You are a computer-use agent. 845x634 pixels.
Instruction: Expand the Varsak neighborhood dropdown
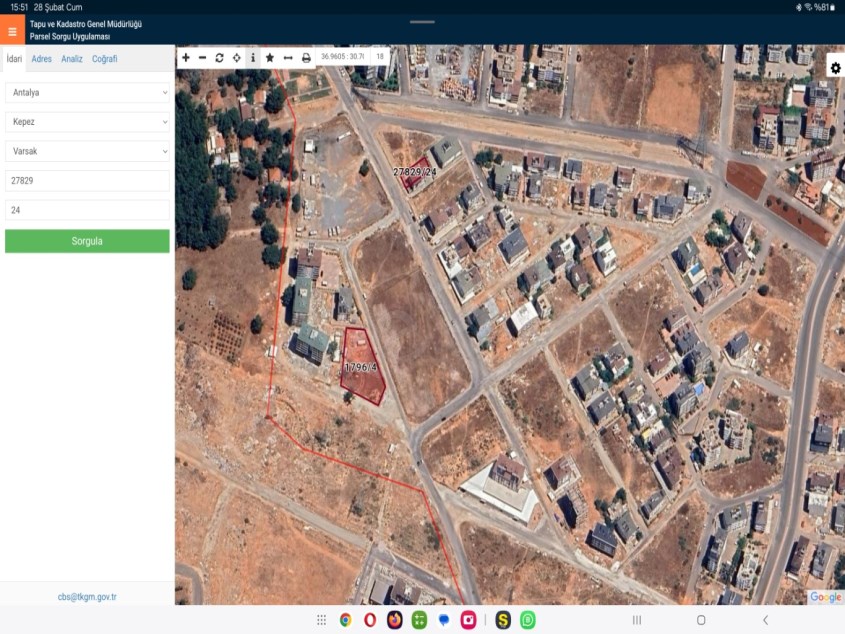click(x=87, y=151)
